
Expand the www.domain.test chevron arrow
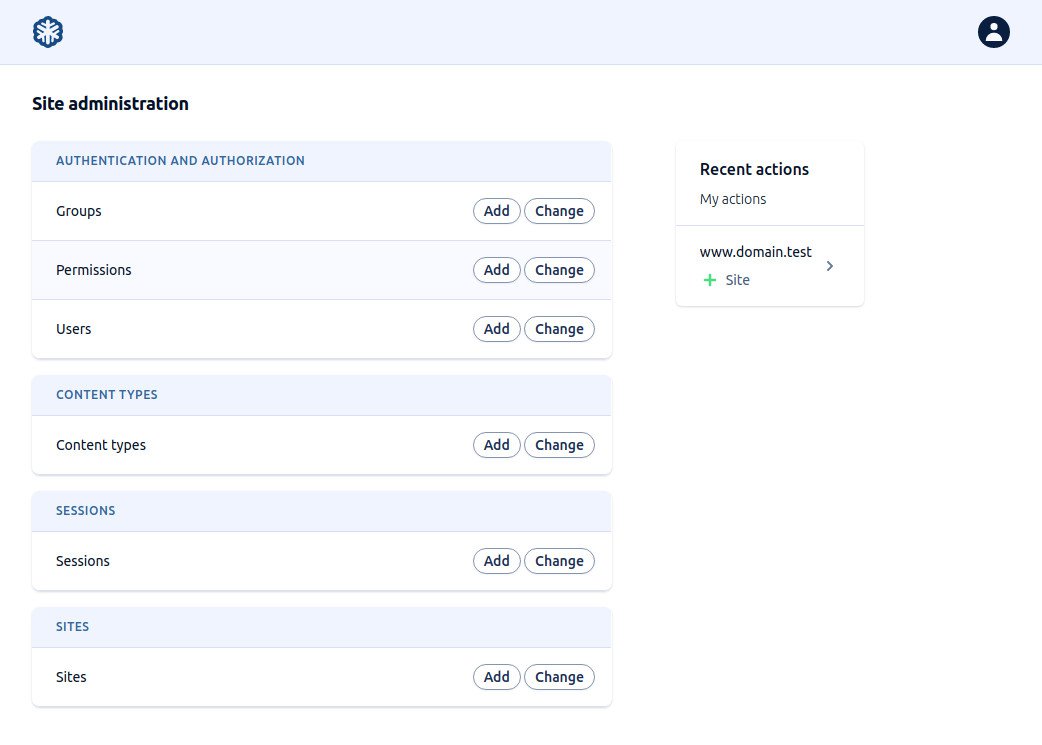(829, 266)
